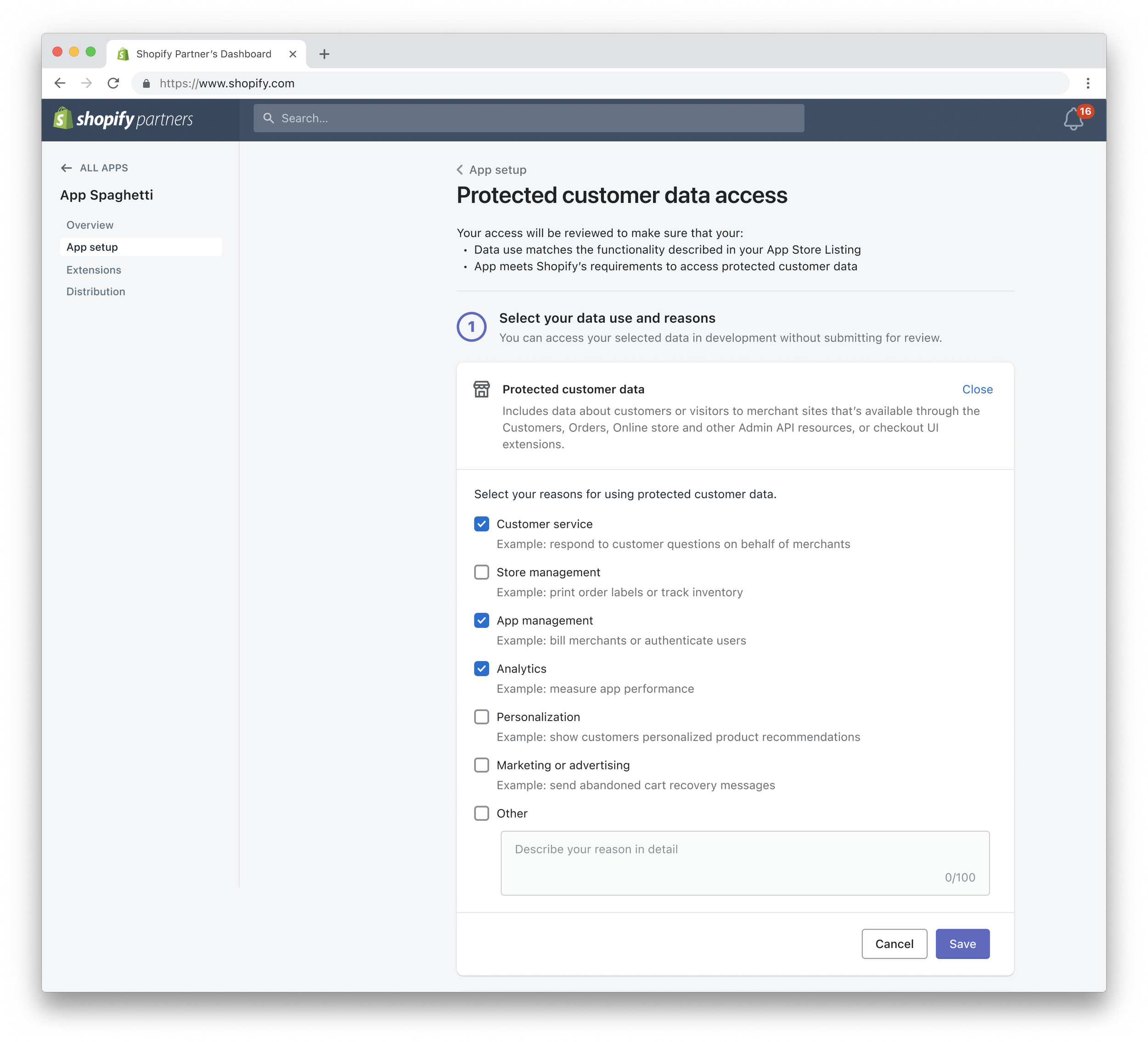Enable the Store management checkbox

pos(481,572)
